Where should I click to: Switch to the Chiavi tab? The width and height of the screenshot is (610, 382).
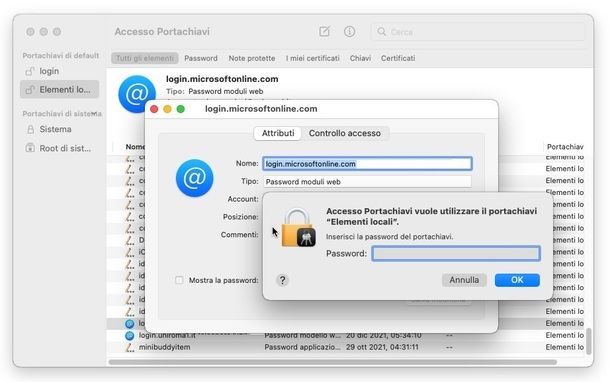[360, 58]
